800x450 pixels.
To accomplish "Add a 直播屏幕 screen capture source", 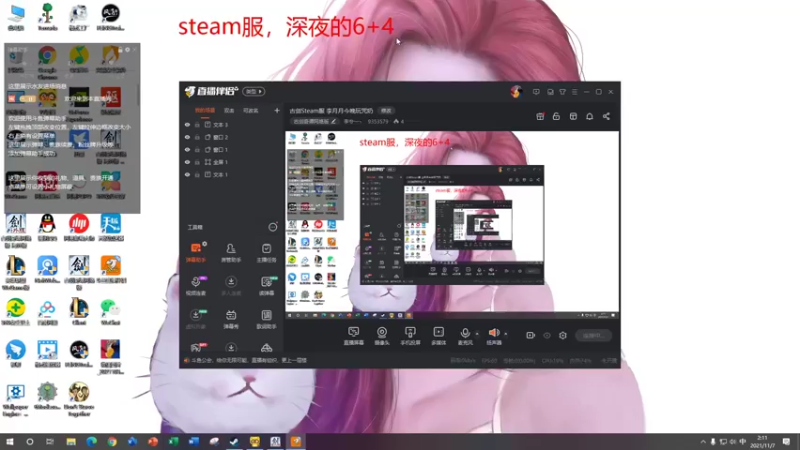I will (x=354, y=336).
